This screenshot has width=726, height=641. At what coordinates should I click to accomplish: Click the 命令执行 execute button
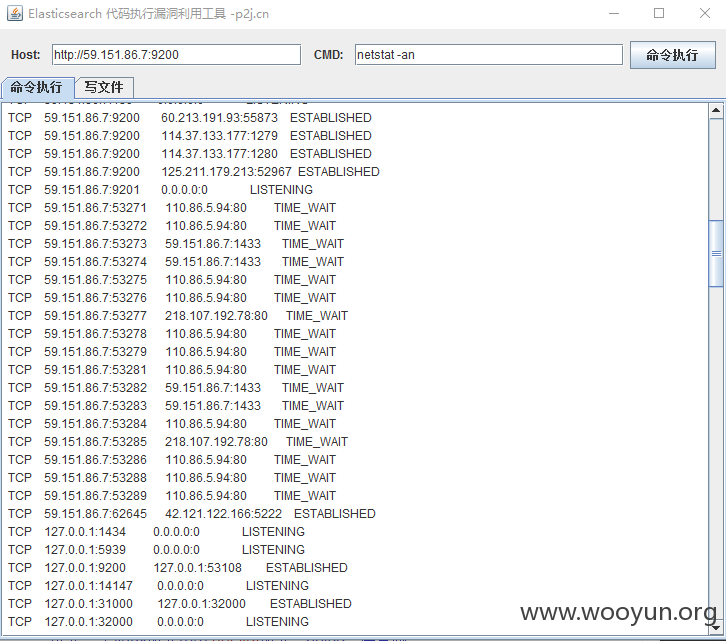672,55
